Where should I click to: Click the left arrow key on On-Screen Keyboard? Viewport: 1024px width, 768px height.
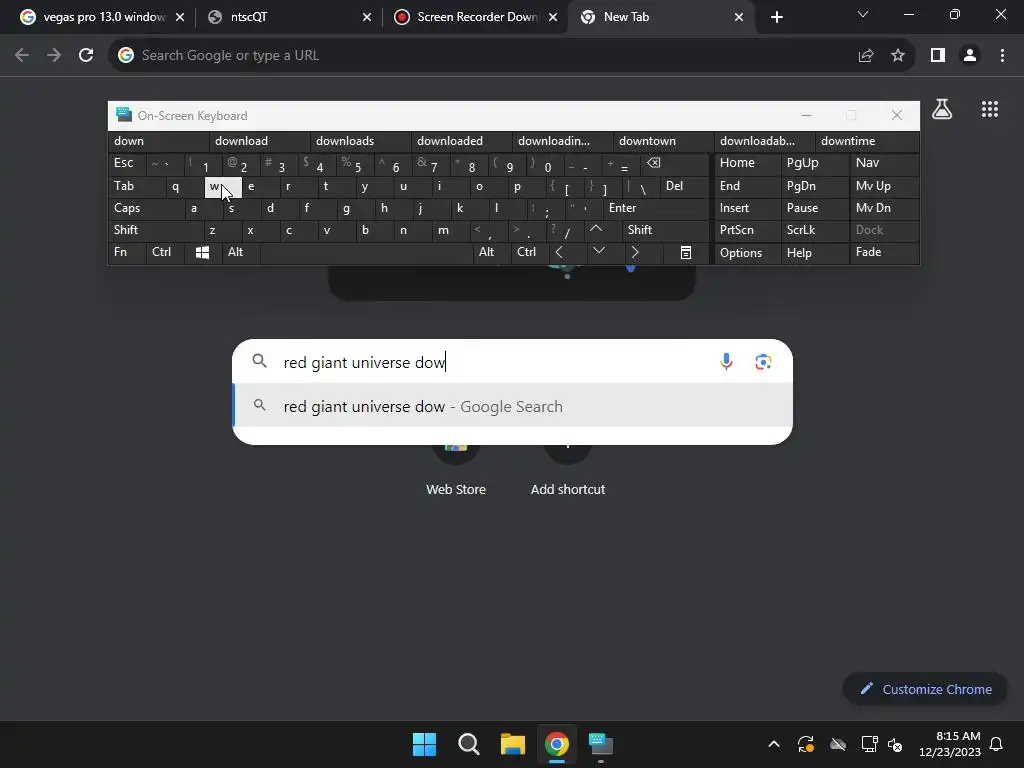pos(559,252)
